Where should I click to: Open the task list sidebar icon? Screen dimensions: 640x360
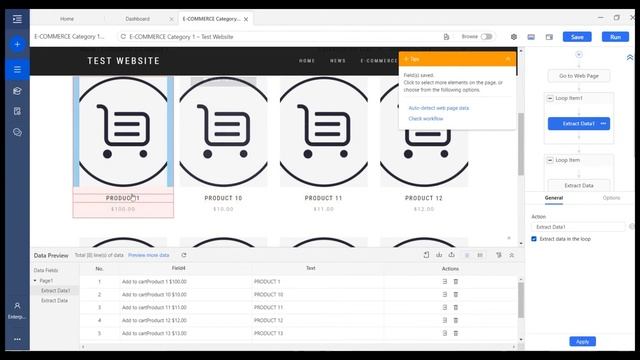[x=17, y=69]
